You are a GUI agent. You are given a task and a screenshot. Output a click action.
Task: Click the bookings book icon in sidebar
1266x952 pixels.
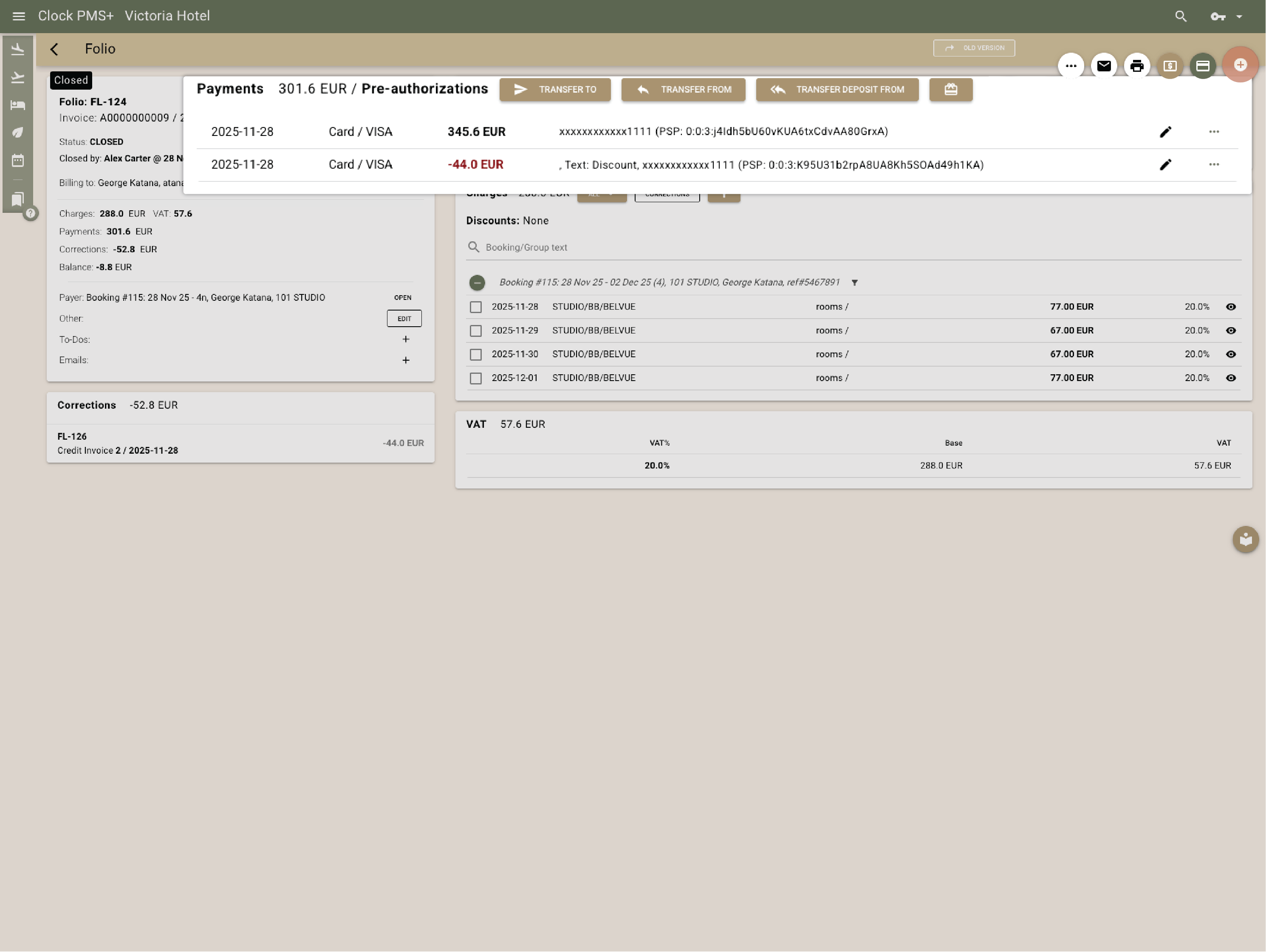point(18,199)
